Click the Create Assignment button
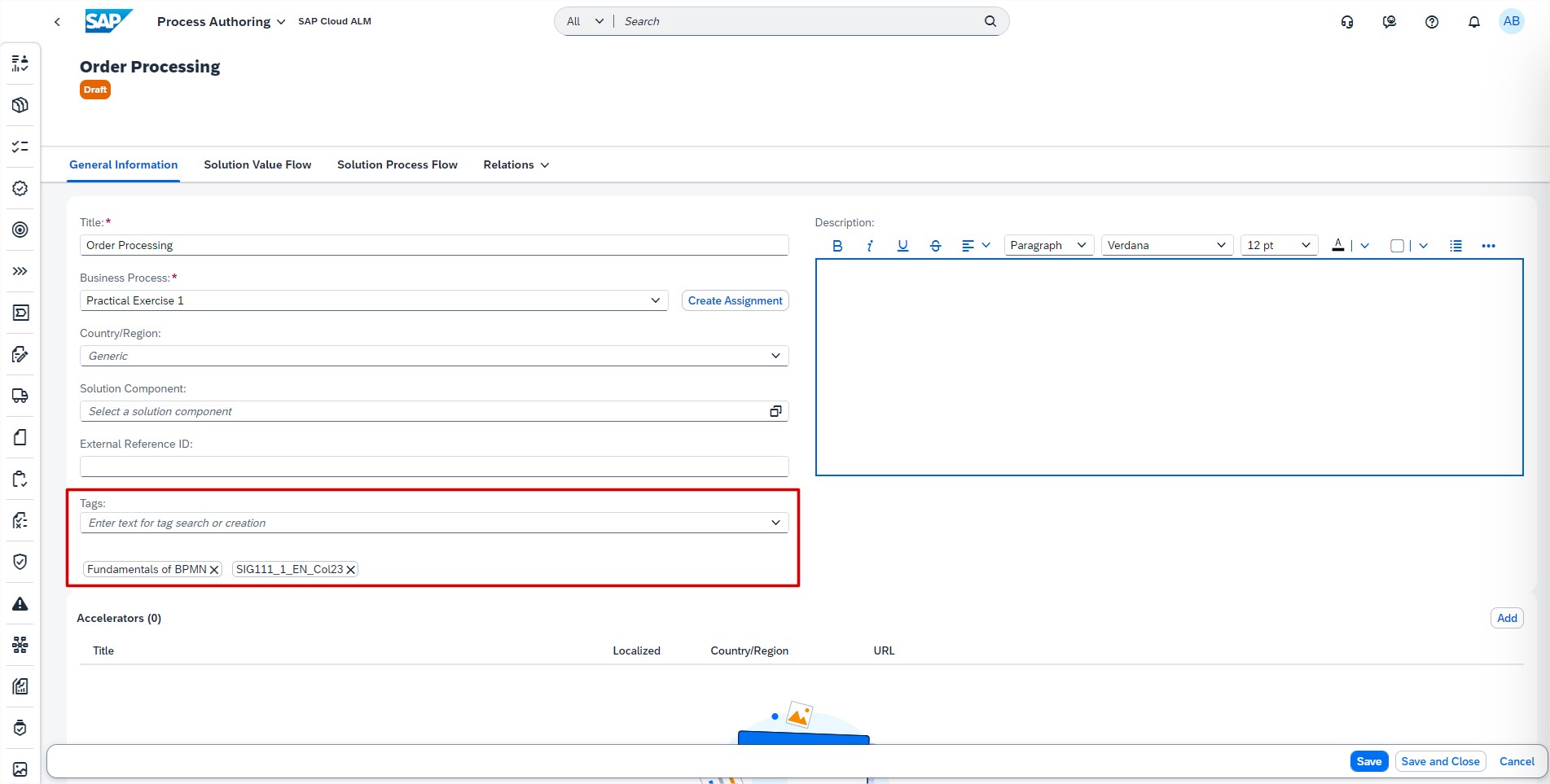This screenshot has width=1550, height=784. pos(735,301)
